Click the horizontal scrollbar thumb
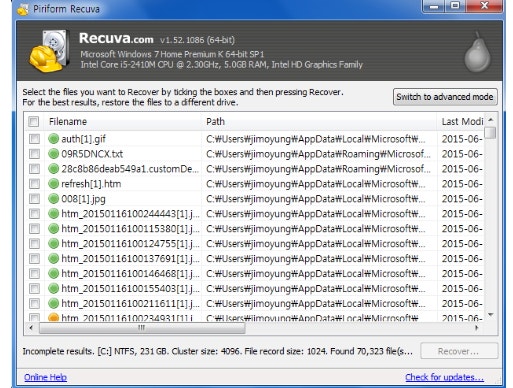 tap(142, 328)
